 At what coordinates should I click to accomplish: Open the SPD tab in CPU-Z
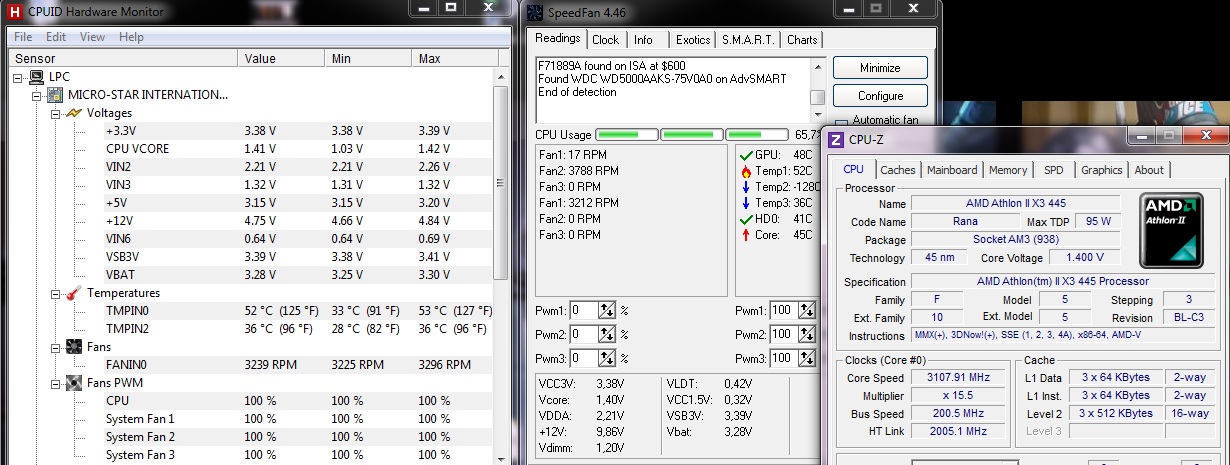point(1054,170)
